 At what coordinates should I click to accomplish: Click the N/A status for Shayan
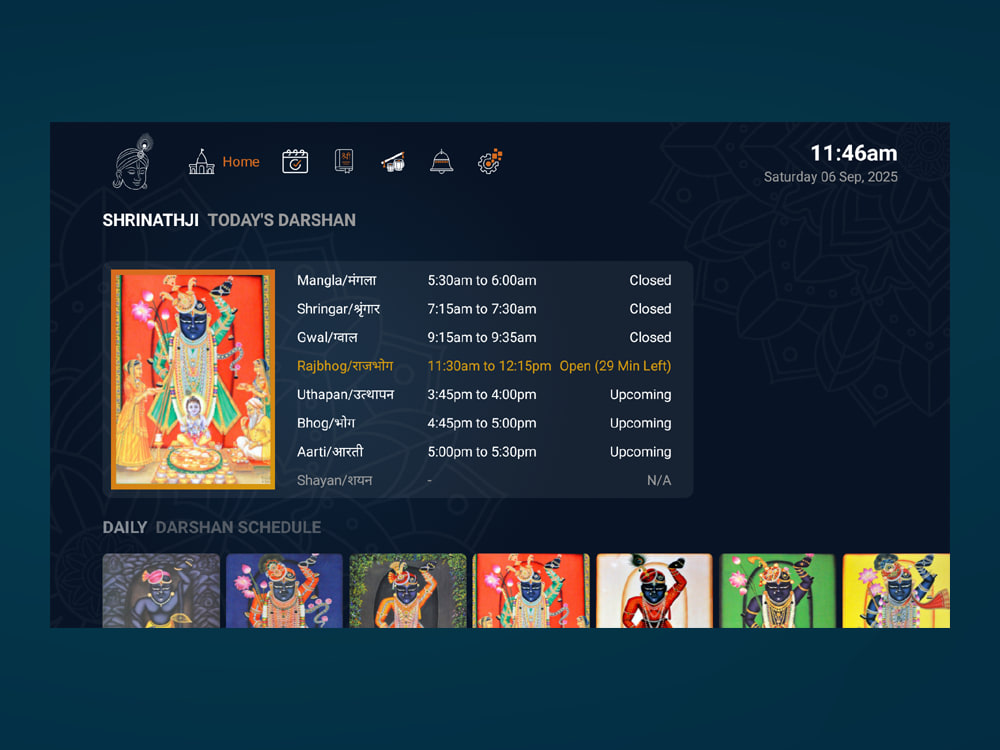click(659, 481)
